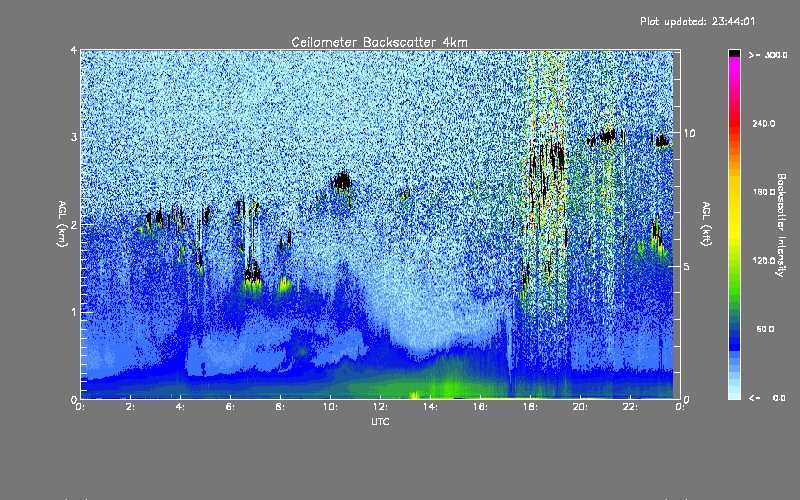Click the '60.0' colorbar value
This screenshot has height=500, width=800.
765,329
